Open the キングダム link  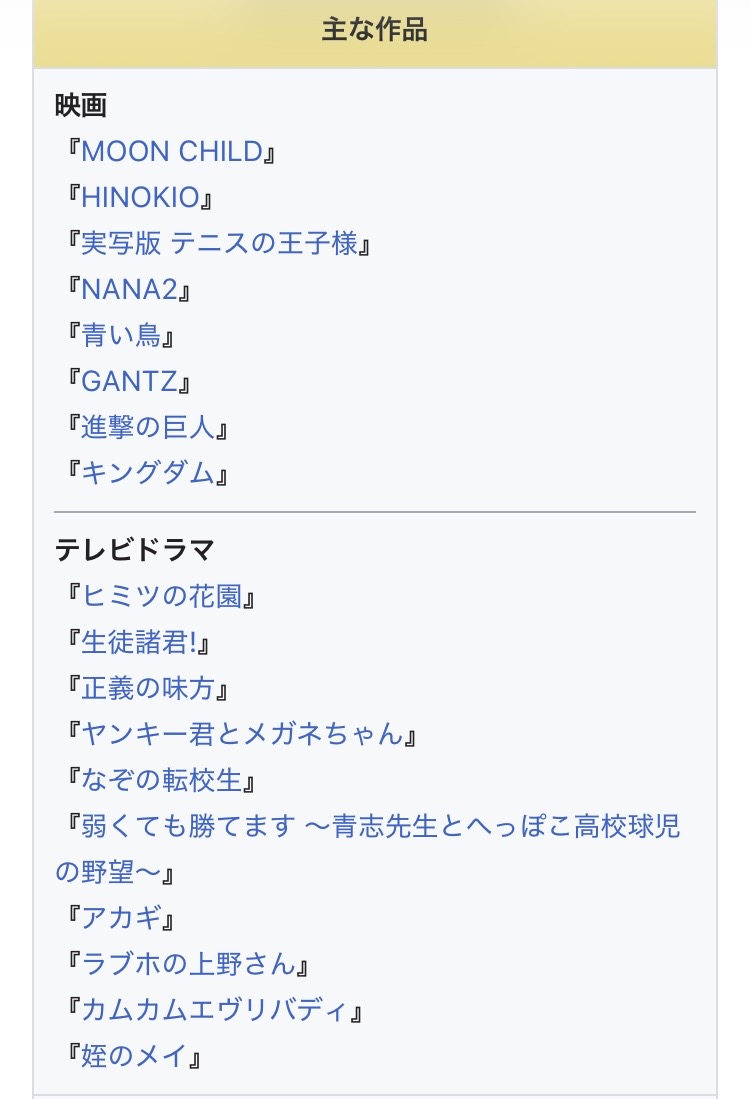148,474
